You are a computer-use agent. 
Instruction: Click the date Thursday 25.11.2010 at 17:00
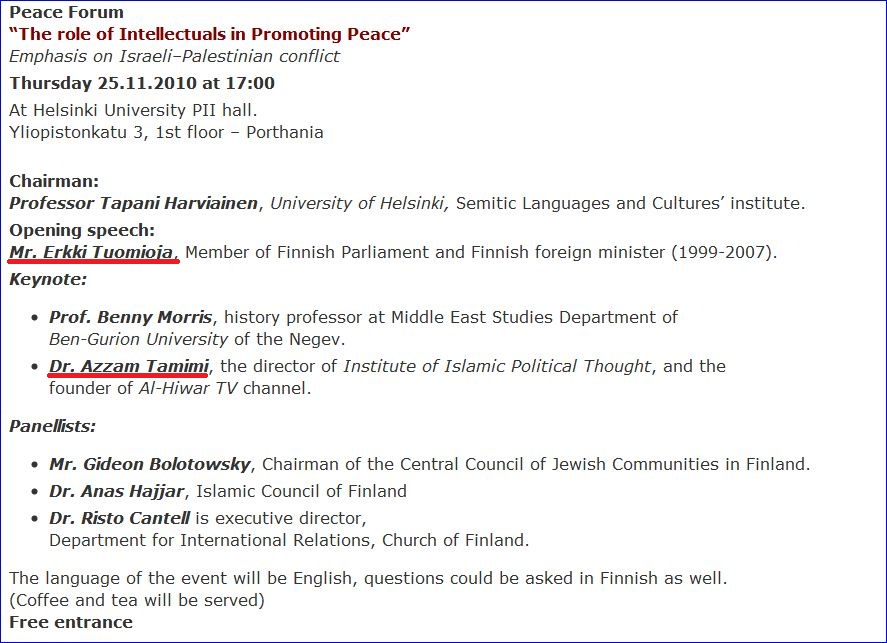click(142, 83)
